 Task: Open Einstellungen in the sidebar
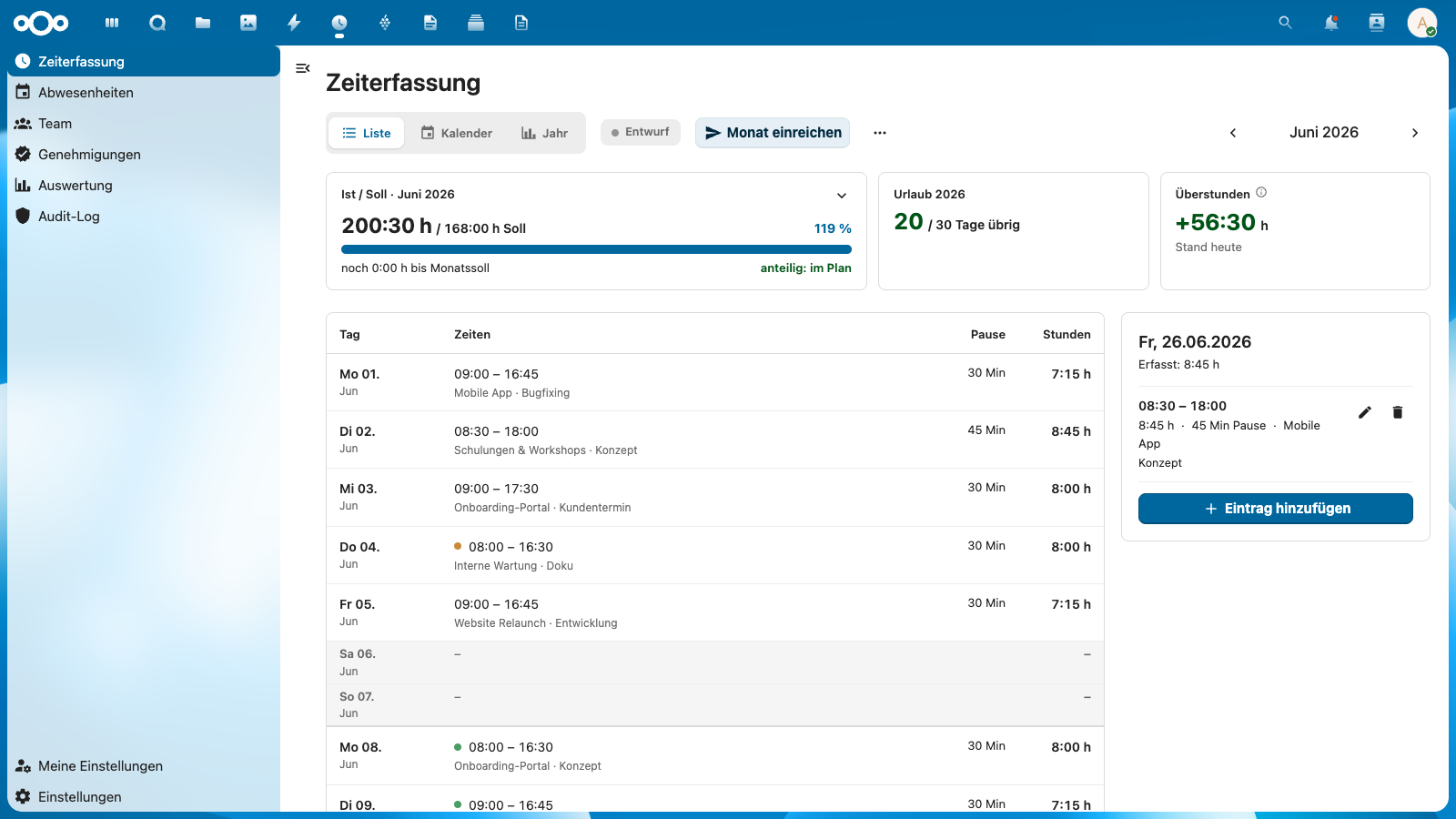(144, 796)
